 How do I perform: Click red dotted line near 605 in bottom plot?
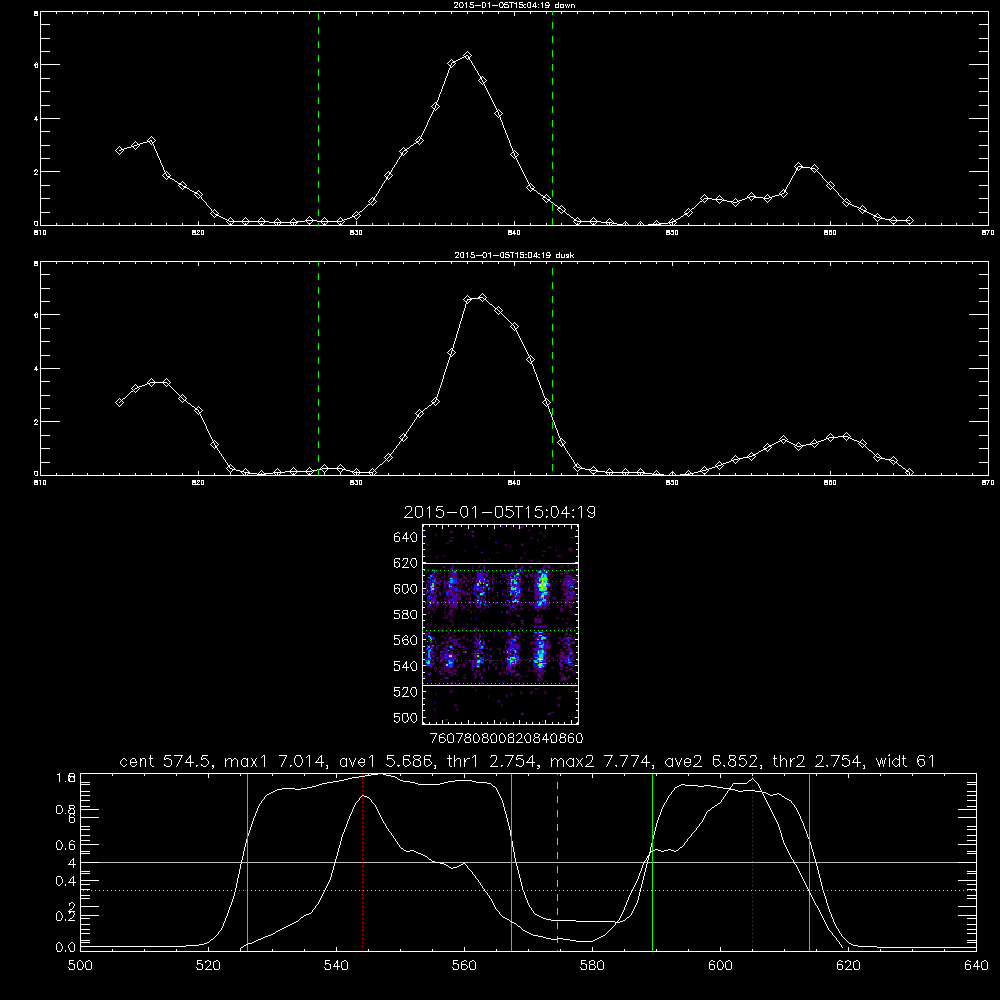pyautogui.click(x=753, y=861)
